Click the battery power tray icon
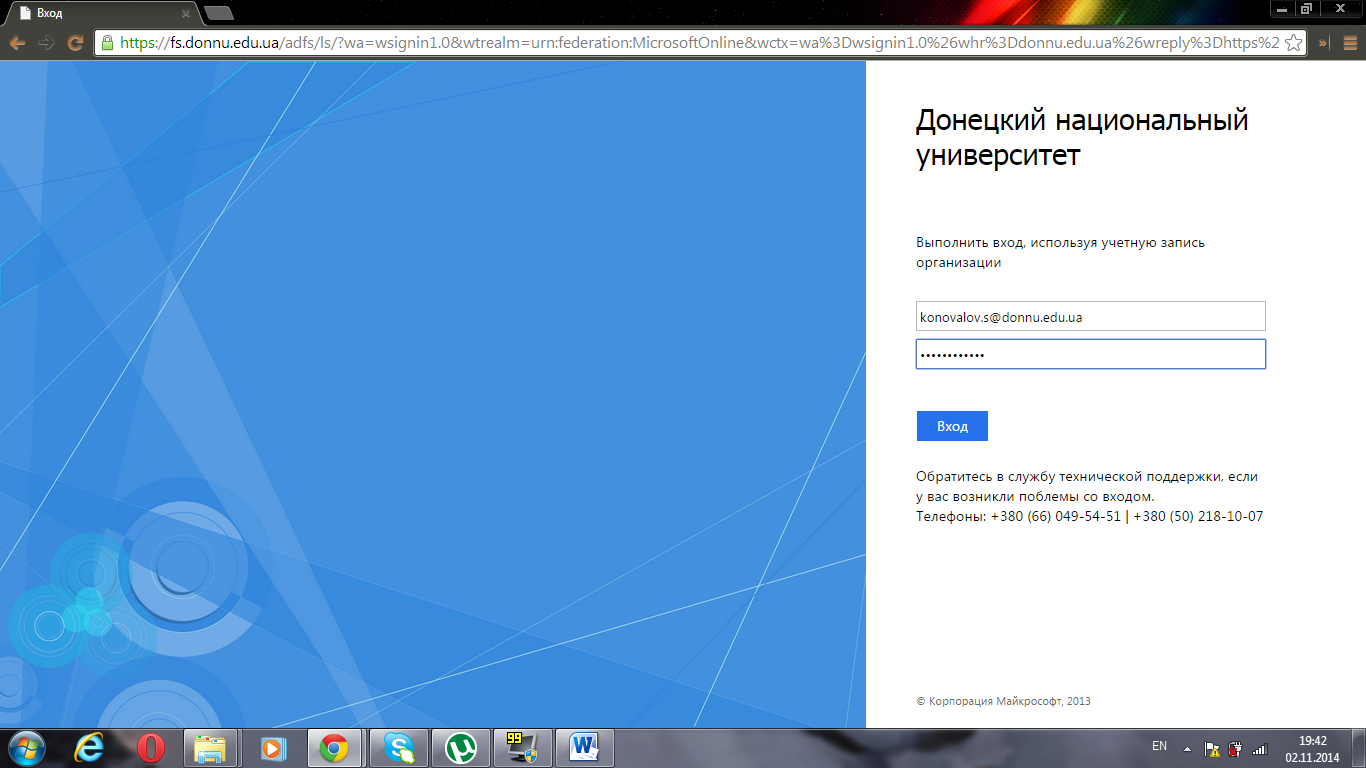 [x=1236, y=747]
